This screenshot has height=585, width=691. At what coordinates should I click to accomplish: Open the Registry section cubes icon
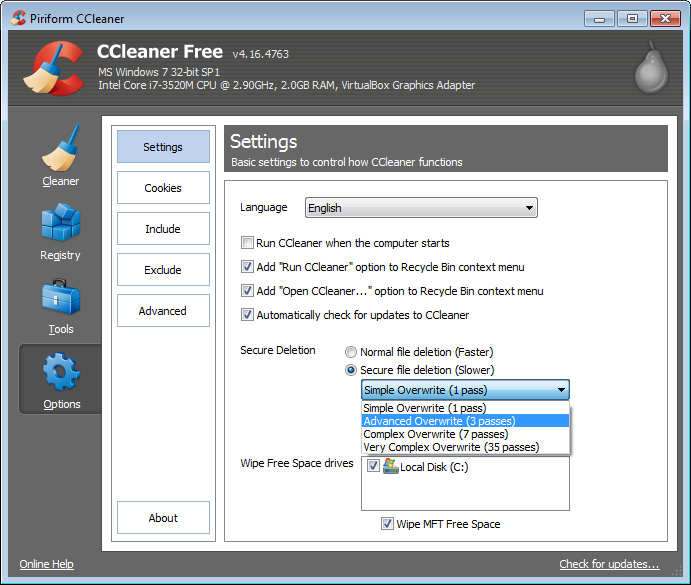[60, 224]
